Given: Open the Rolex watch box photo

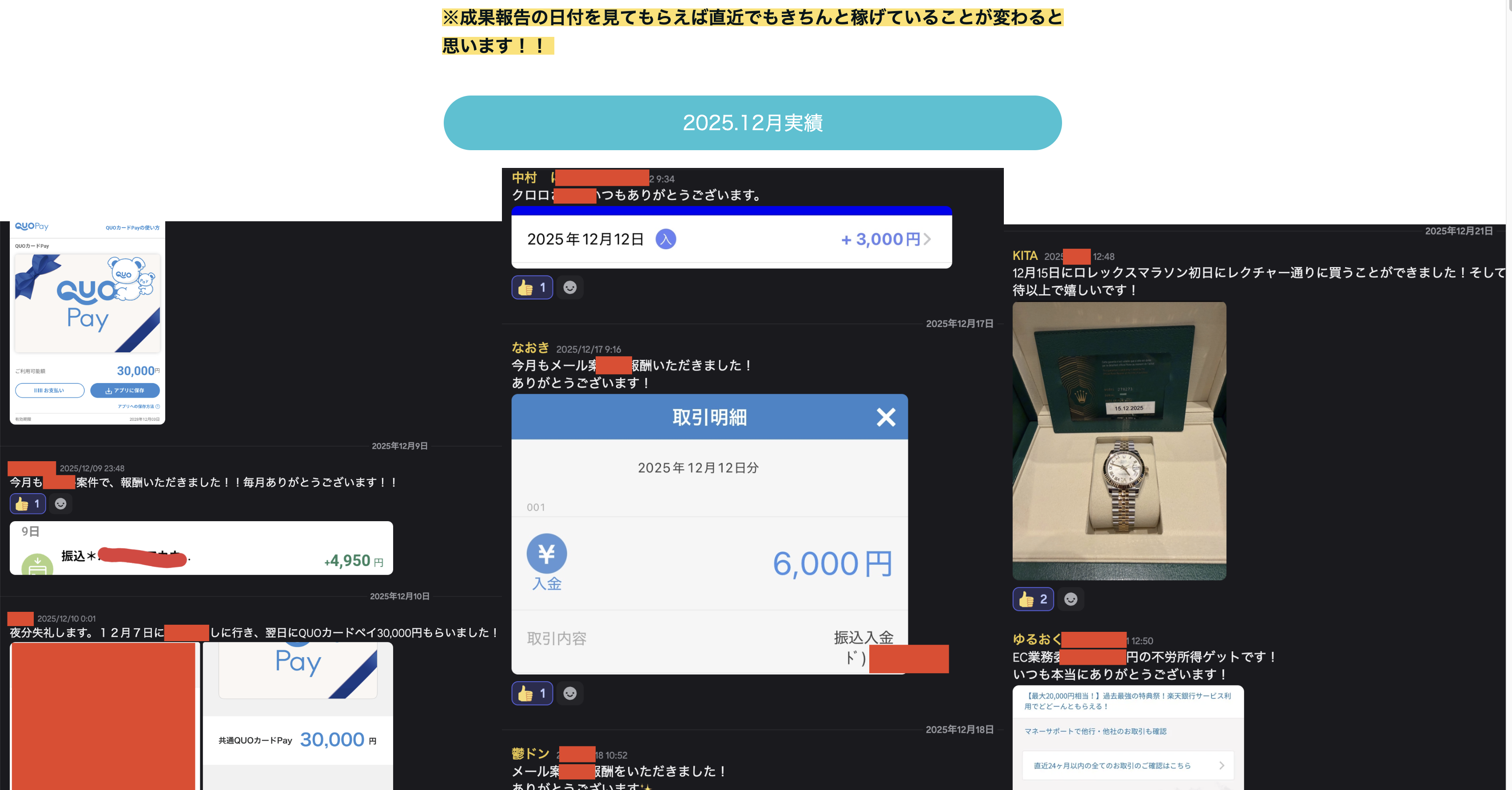Looking at the screenshot, I should [x=1119, y=441].
